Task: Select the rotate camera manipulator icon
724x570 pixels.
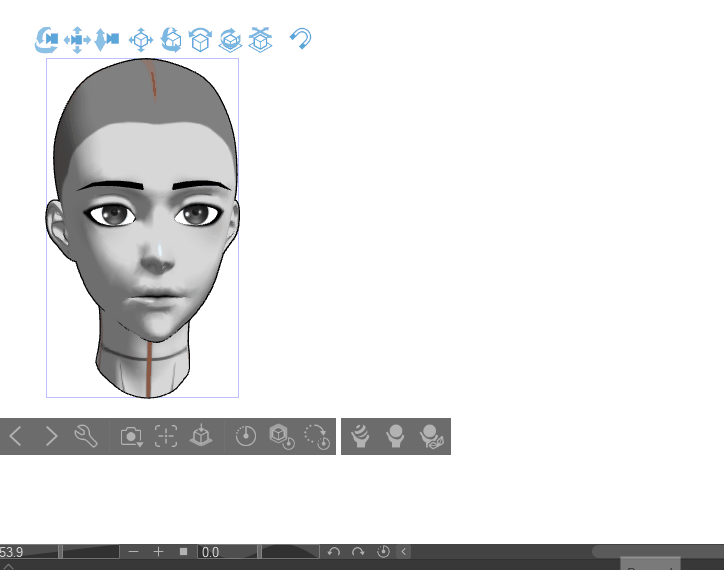Action: pyautogui.click(x=46, y=40)
